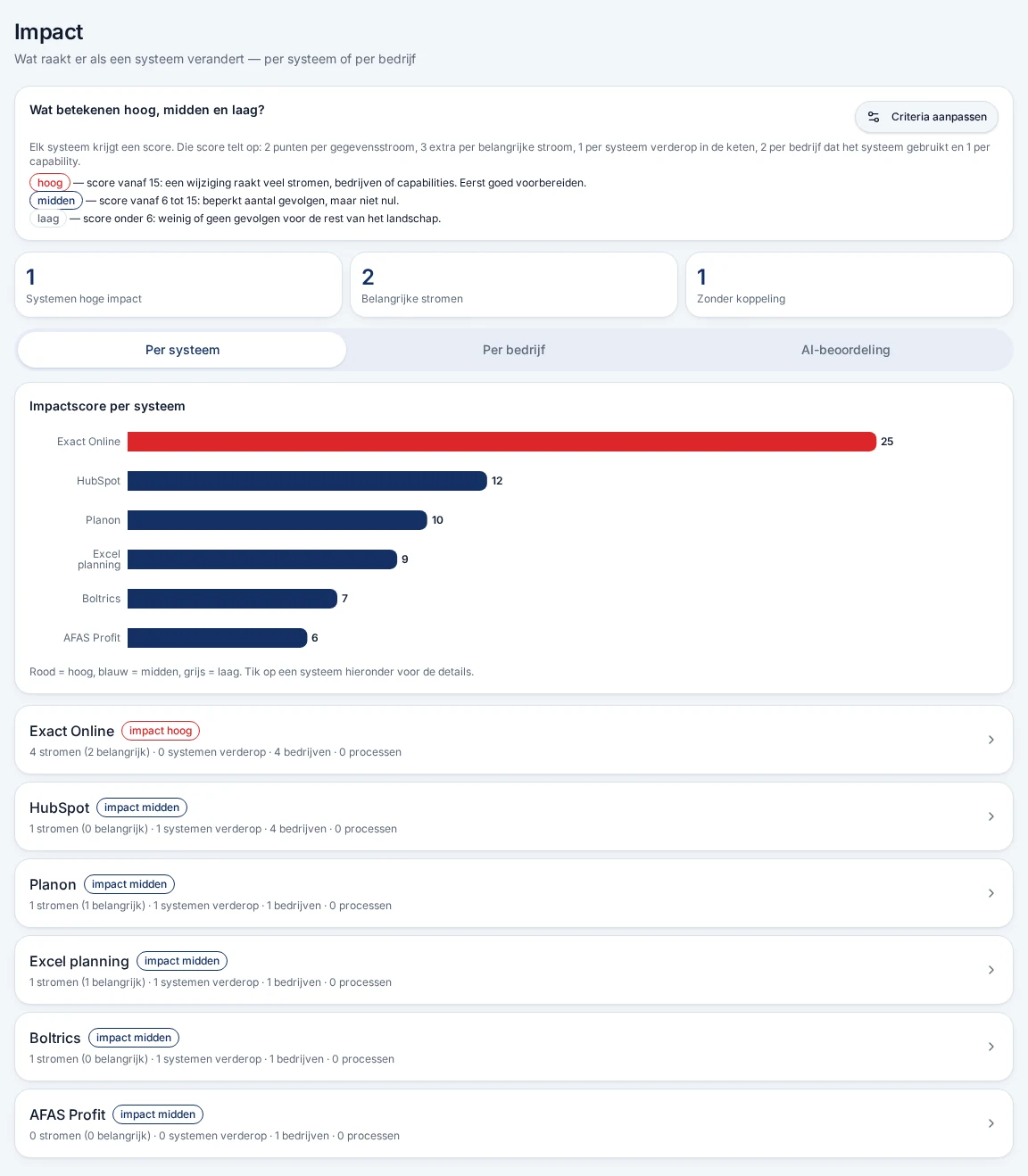Click the sliders icon in Criteria aanpassen

tap(874, 117)
